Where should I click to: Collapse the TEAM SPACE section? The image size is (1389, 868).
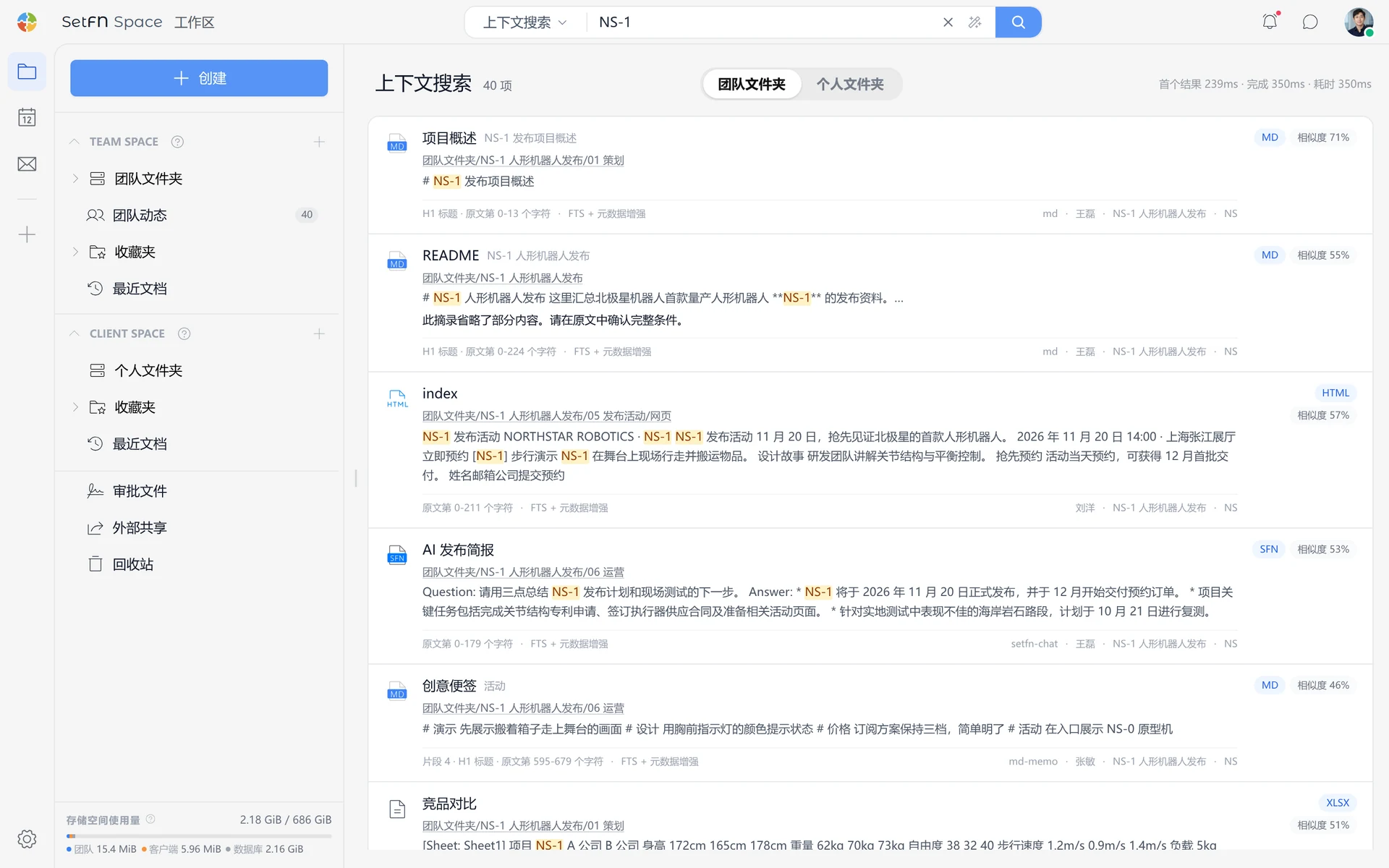click(x=74, y=142)
